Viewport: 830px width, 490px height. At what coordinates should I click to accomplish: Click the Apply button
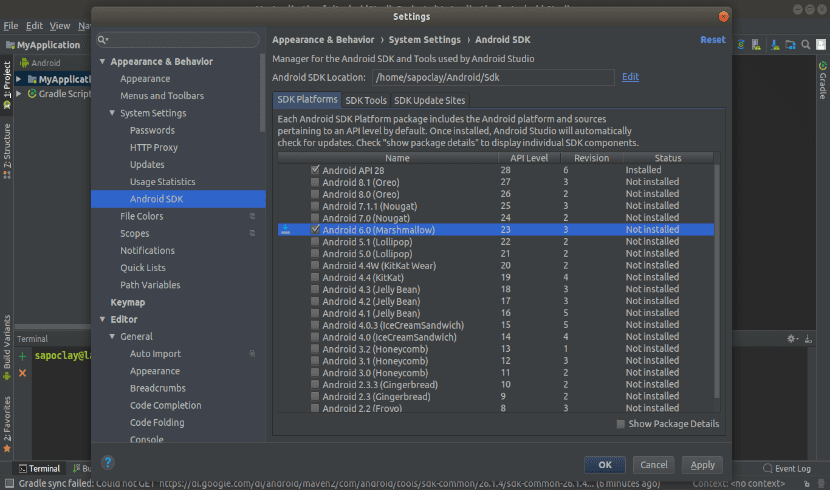(x=702, y=465)
